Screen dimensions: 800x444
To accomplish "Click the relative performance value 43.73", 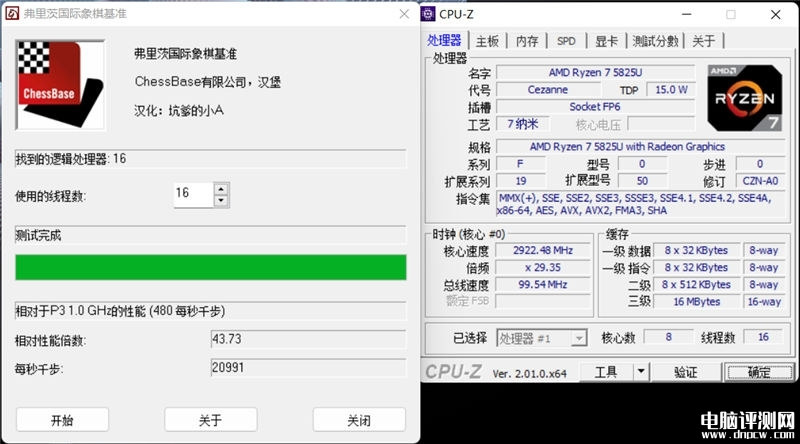I will tap(308, 339).
